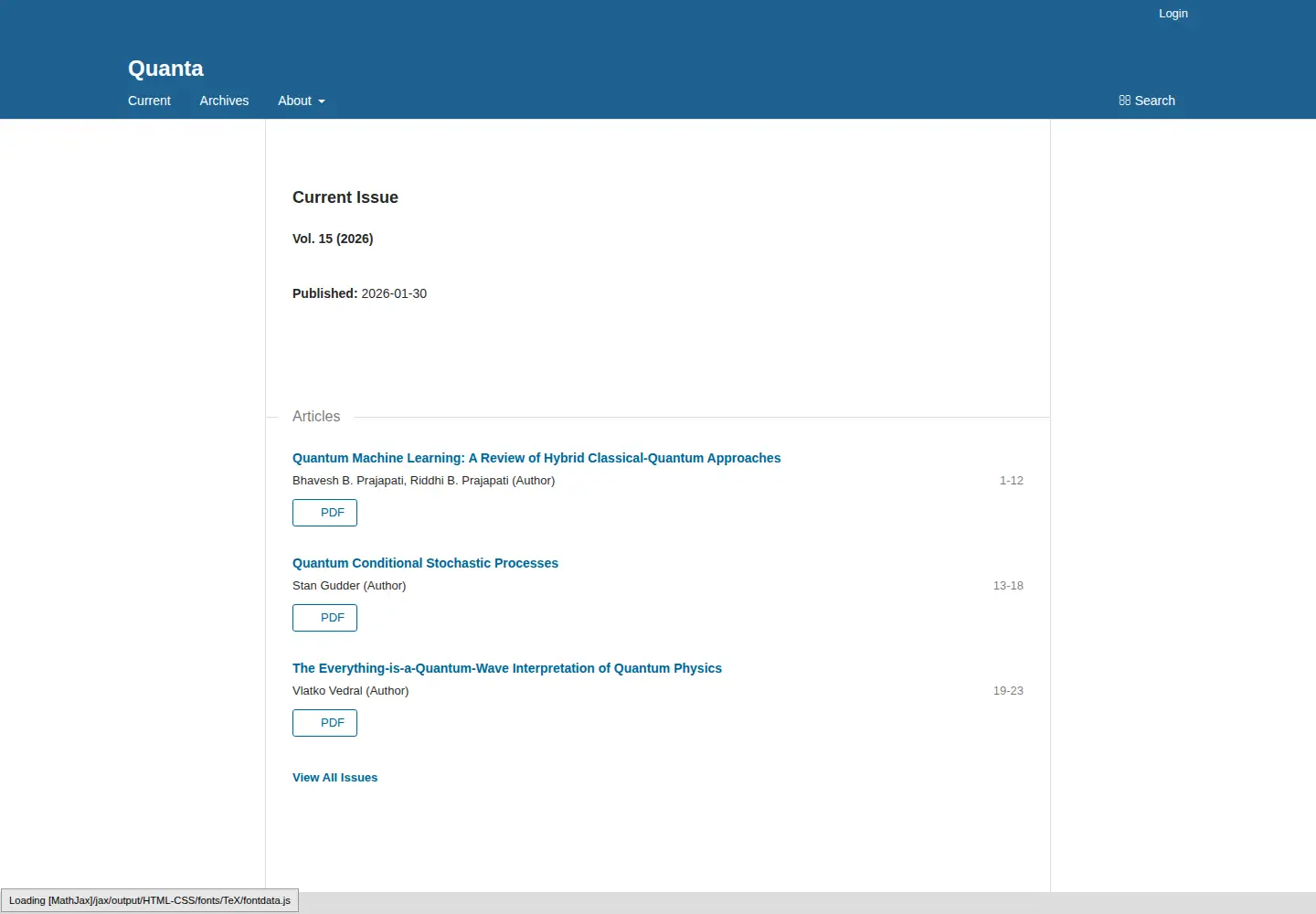Open Quantum Conditional Stochastic Processes article
1316x914 pixels.
(x=425, y=563)
